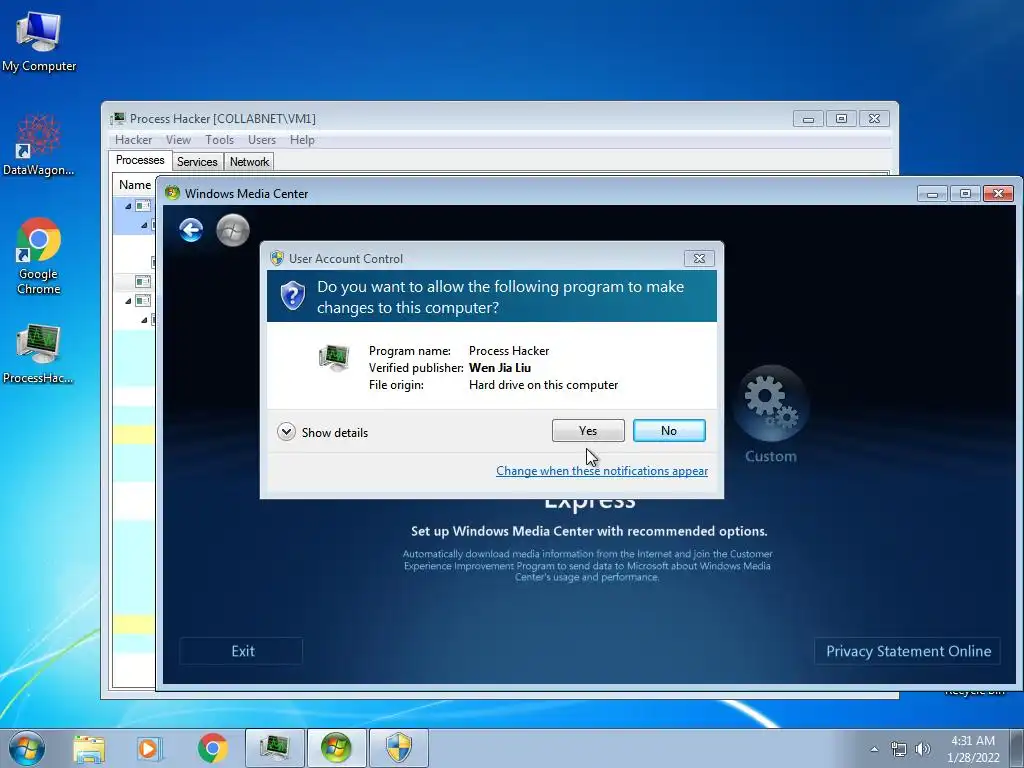Click No in the User Account Control dialog
The image size is (1024, 768).
coord(669,430)
